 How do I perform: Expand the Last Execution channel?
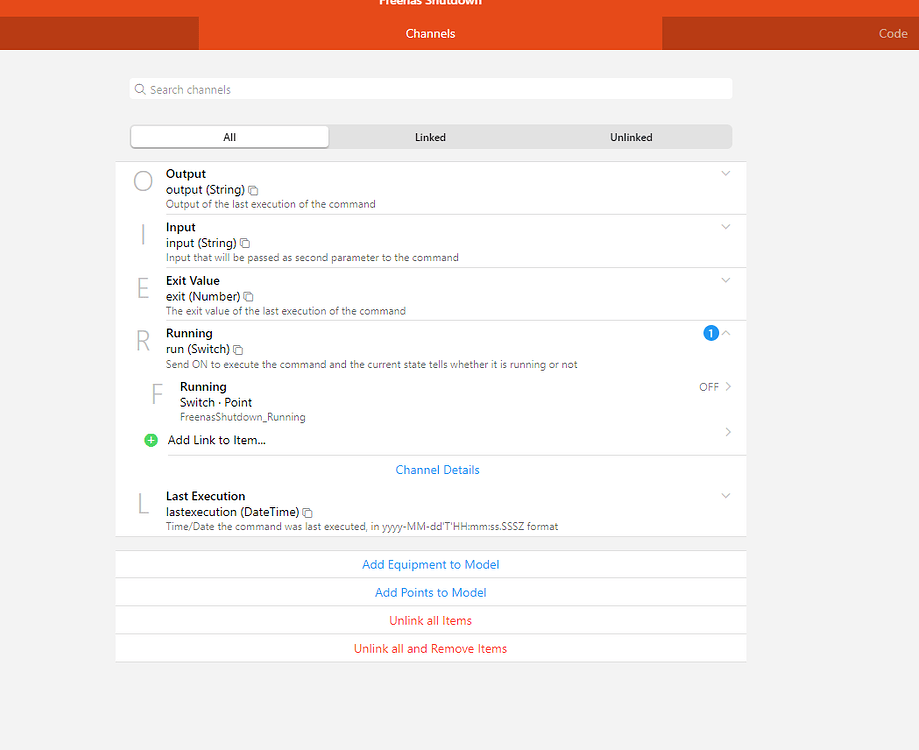[x=725, y=495]
